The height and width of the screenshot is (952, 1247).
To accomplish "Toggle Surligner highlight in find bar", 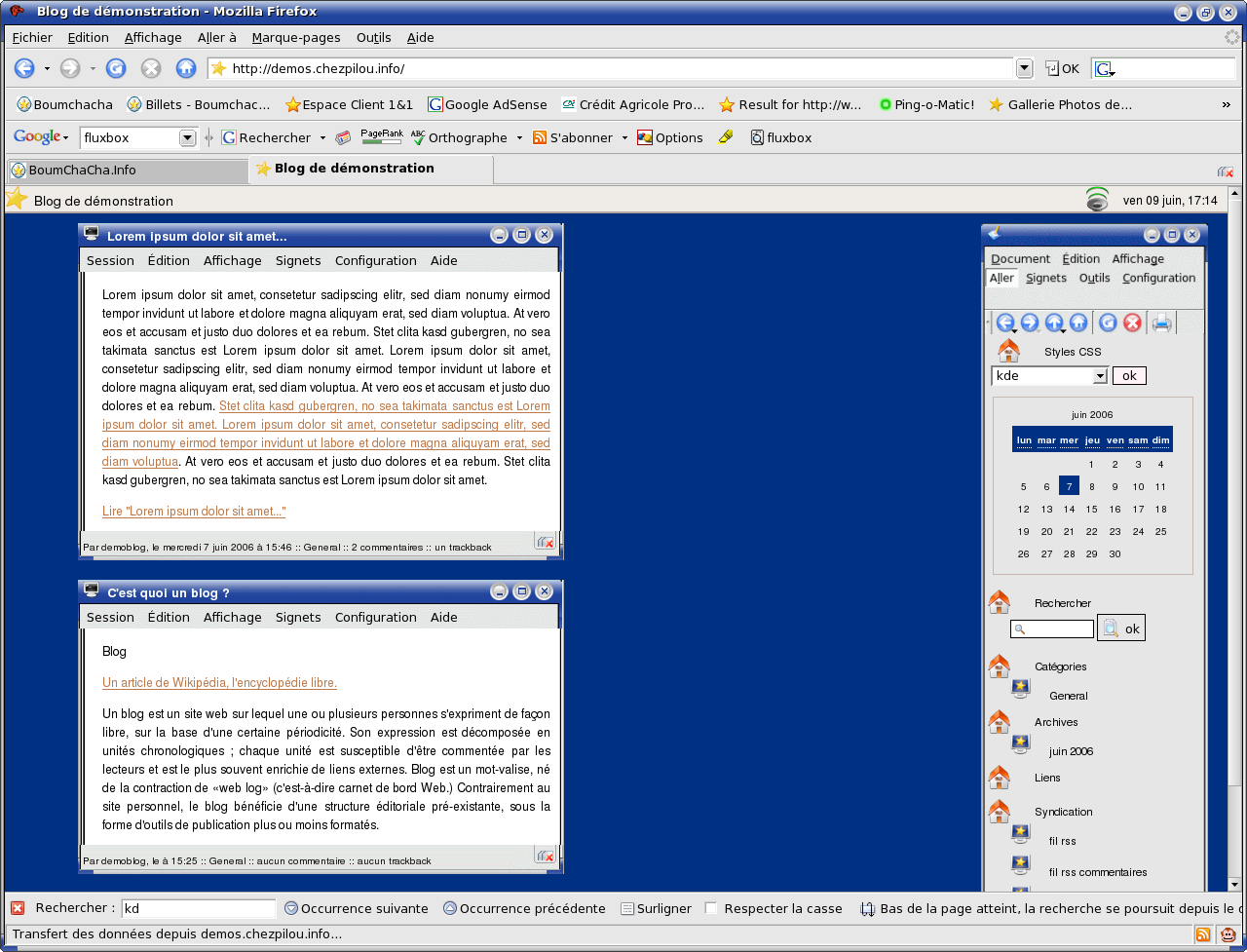I will [x=656, y=908].
